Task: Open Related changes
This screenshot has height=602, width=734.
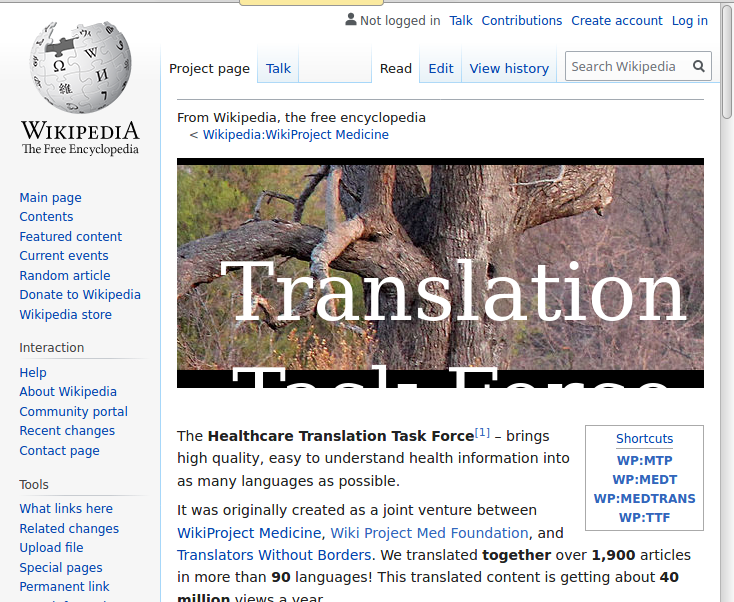Action: [69, 529]
